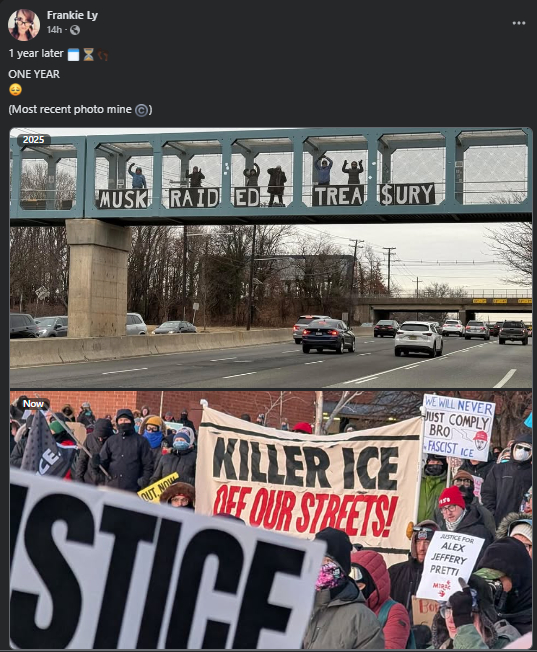The width and height of the screenshot is (537, 652).
Task: Click Frankie Ly's profile picture
Action: click(x=24, y=25)
